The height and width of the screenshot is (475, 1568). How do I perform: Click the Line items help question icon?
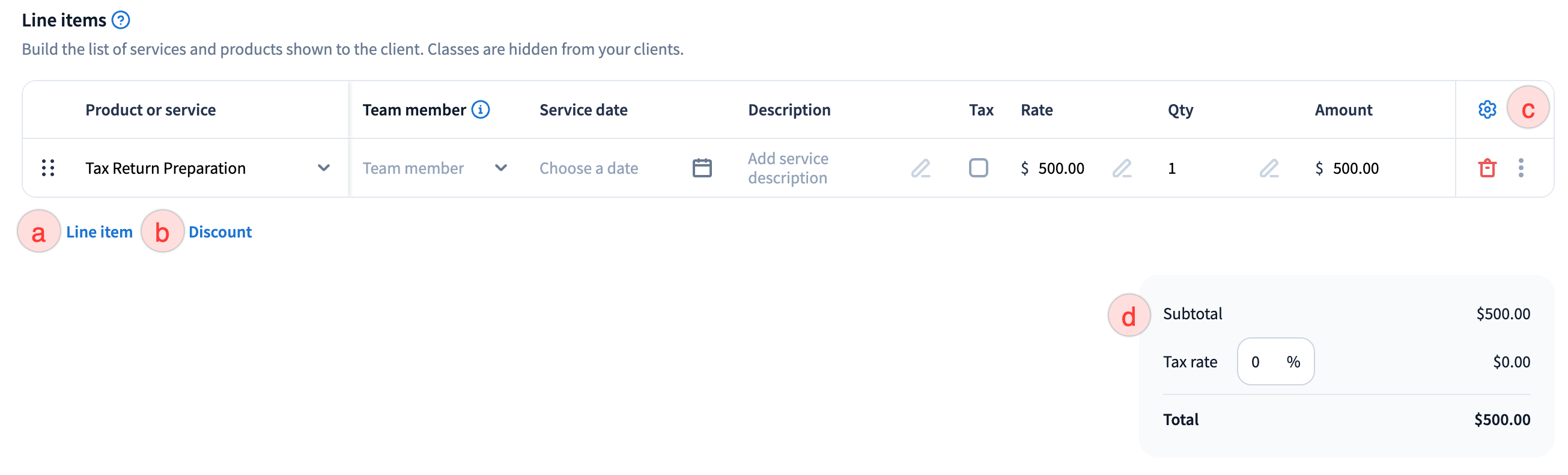pyautogui.click(x=121, y=20)
